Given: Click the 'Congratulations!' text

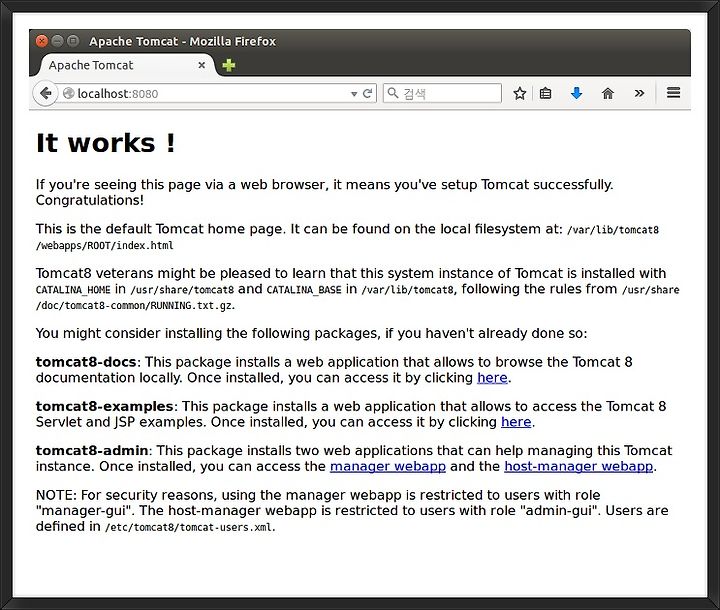Looking at the screenshot, I should [90, 200].
